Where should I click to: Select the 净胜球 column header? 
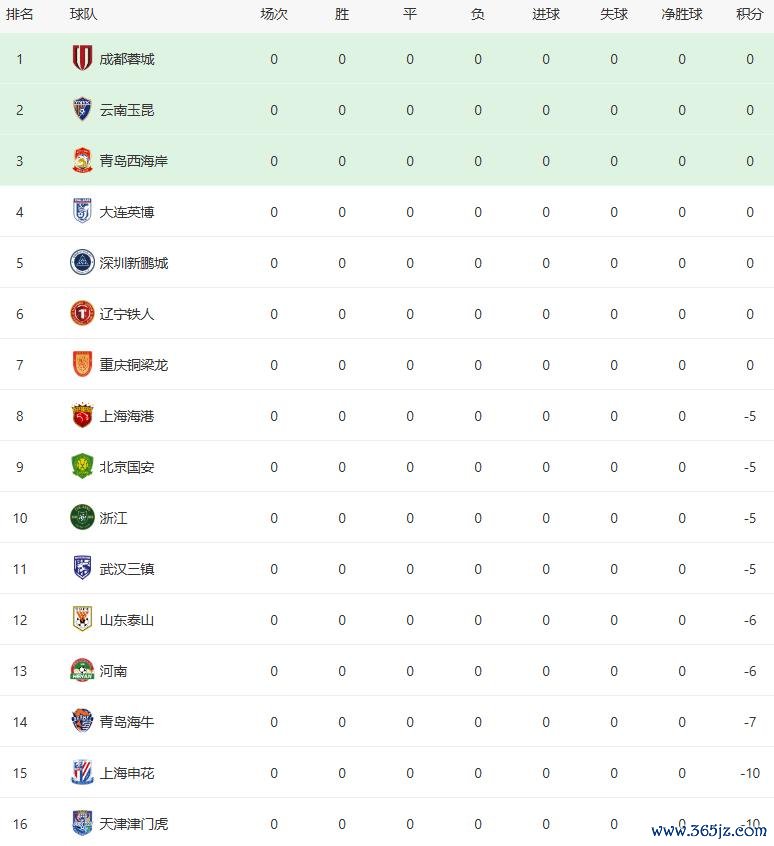click(682, 15)
